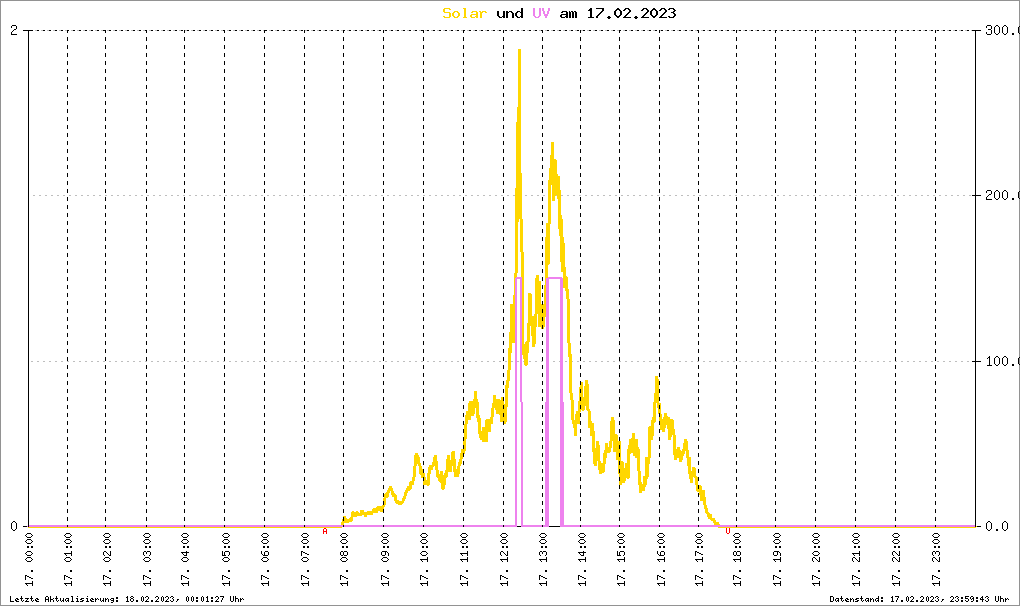Click the time label '17. 10:00'
The height and width of the screenshot is (606, 1020).
[x=424, y=560]
